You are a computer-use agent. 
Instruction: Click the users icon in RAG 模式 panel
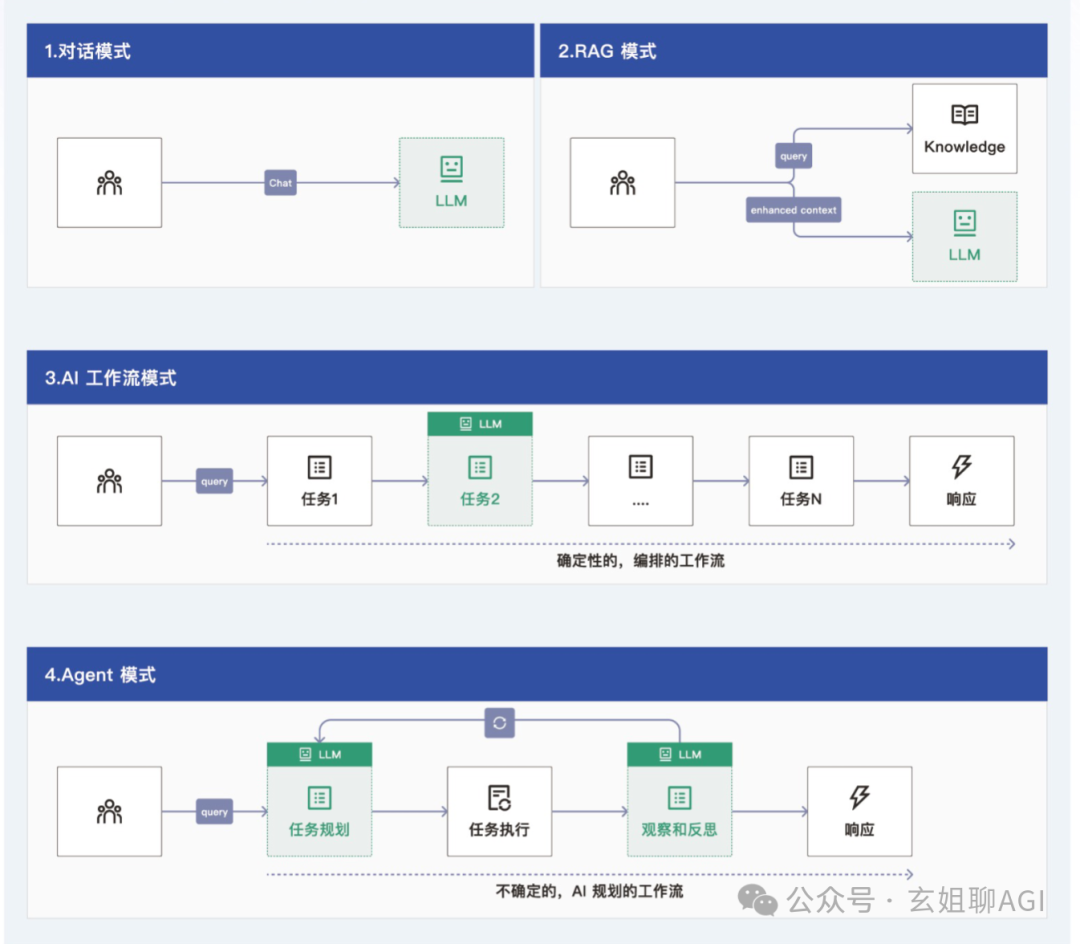[x=623, y=182]
